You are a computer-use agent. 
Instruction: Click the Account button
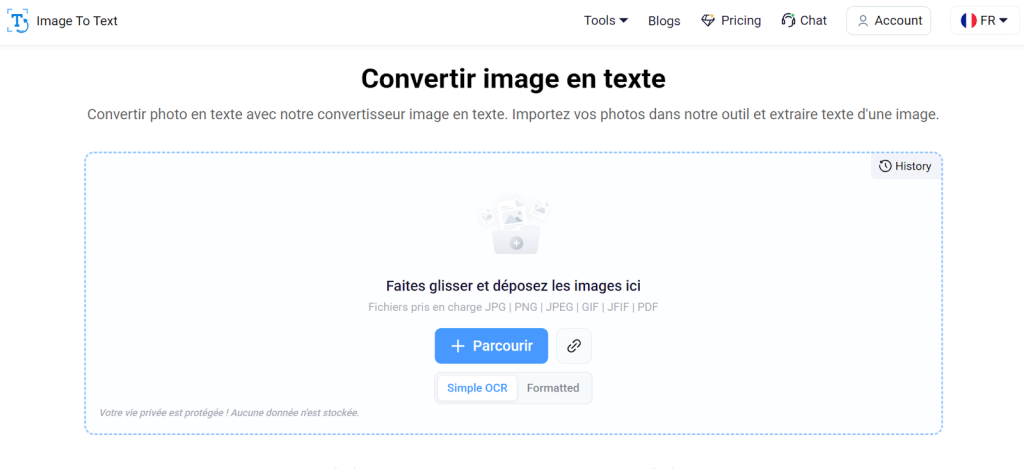pyautogui.click(x=888, y=21)
